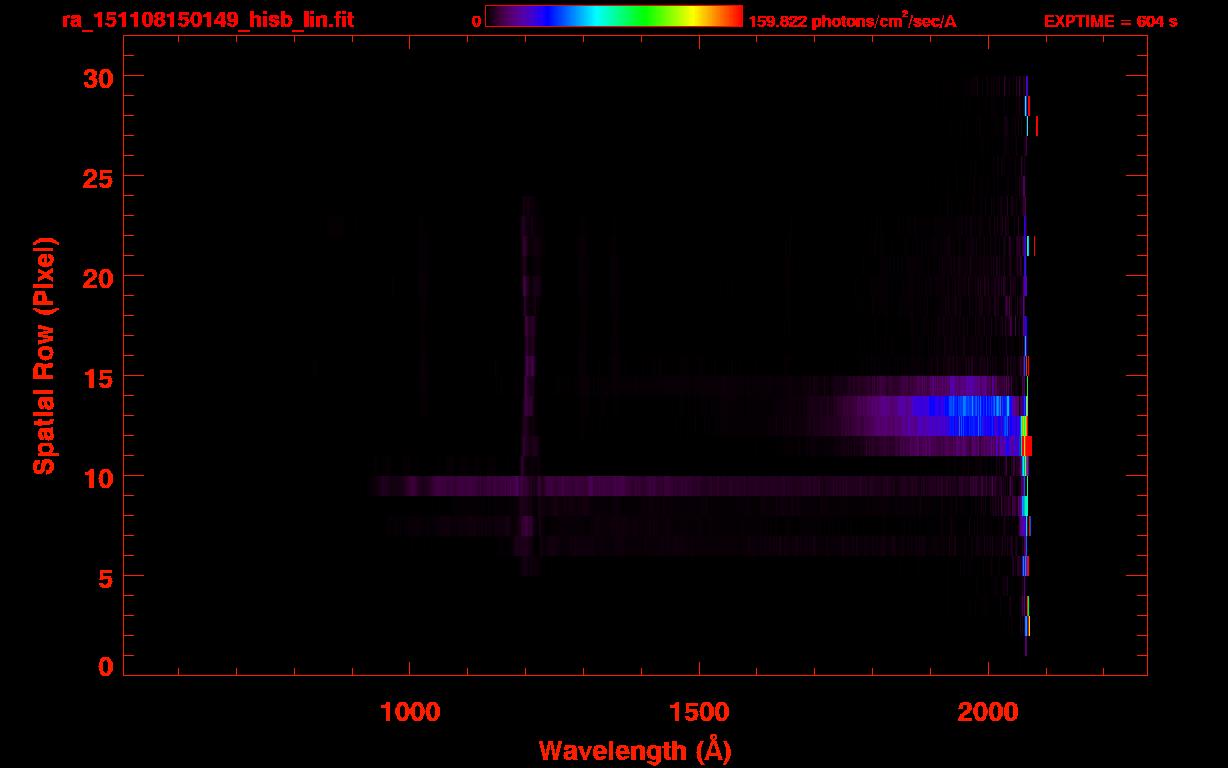Image resolution: width=1228 pixels, height=768 pixels.
Task: Select the 1000 wavelength tick label
Action: 410,712
